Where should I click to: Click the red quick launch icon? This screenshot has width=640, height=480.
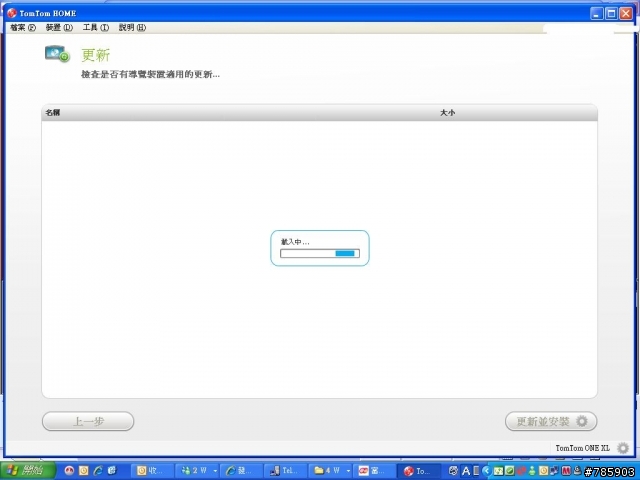pos(69,471)
